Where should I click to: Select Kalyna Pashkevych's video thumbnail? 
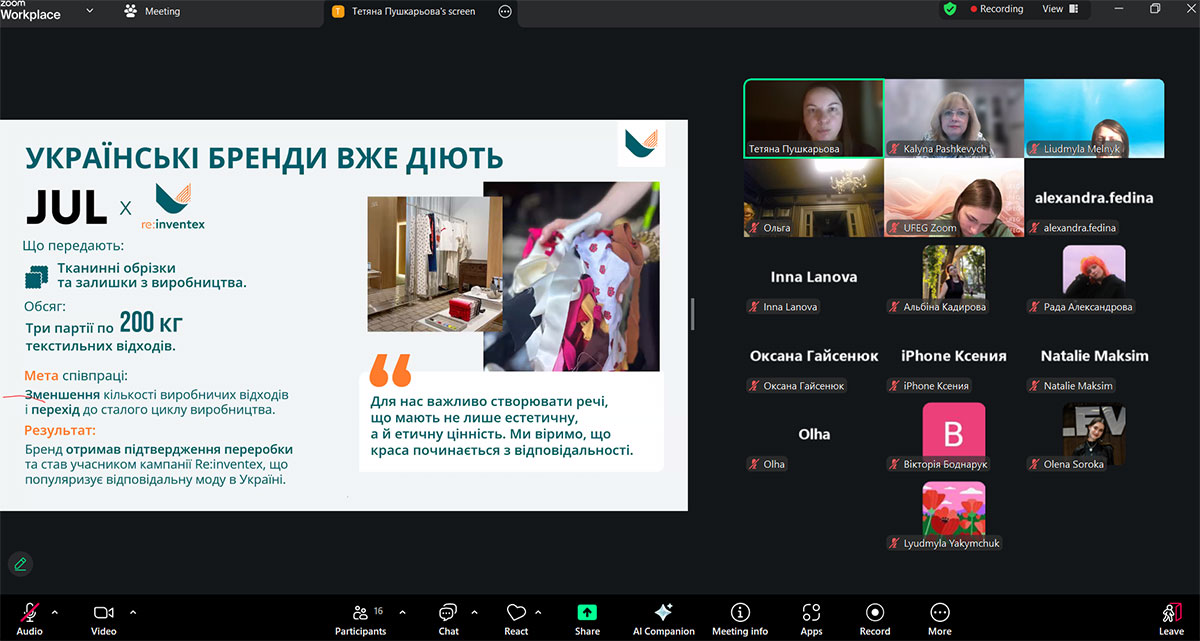[x=953, y=118]
